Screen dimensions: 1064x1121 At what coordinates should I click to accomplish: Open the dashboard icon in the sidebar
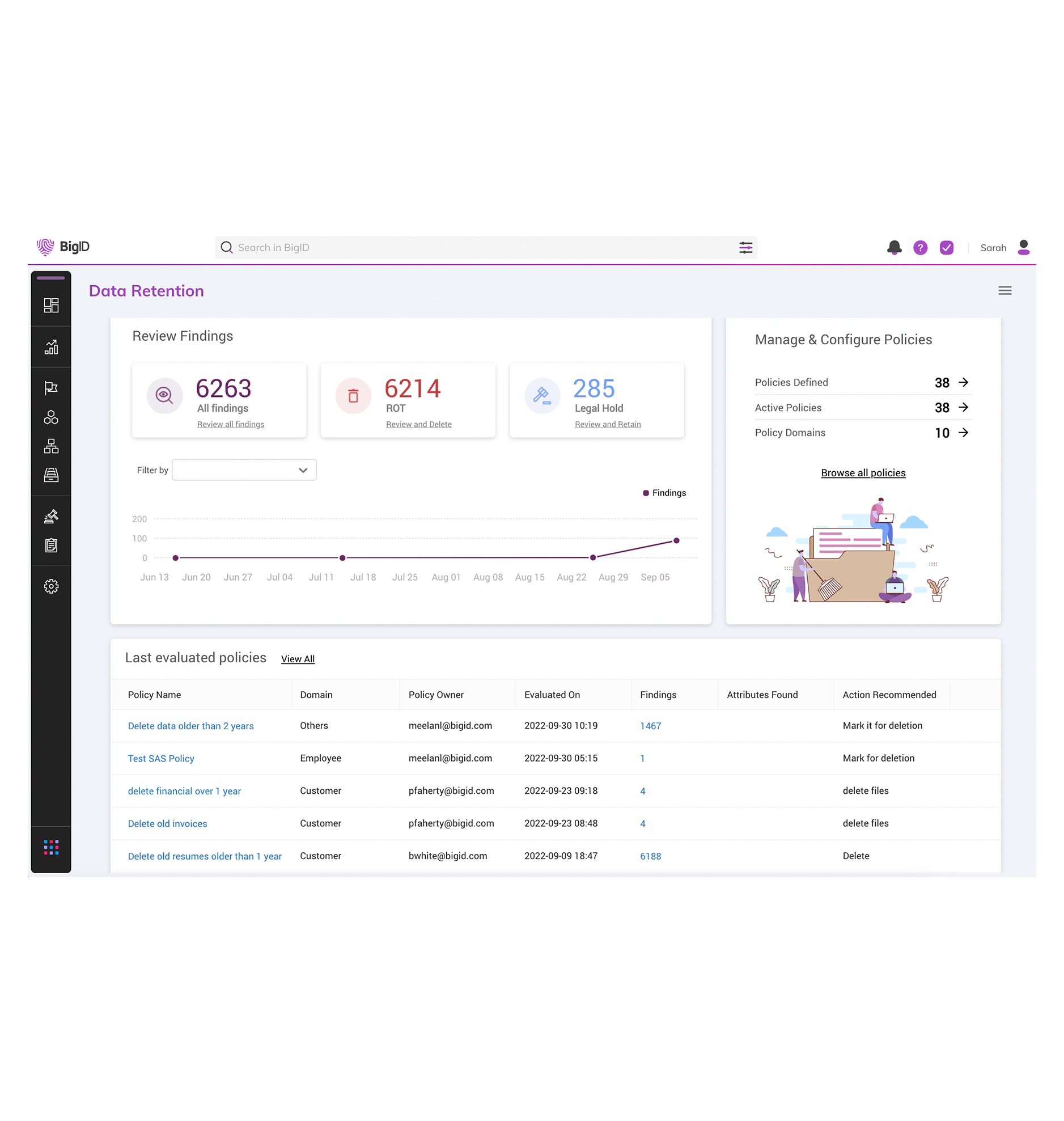[x=51, y=306]
